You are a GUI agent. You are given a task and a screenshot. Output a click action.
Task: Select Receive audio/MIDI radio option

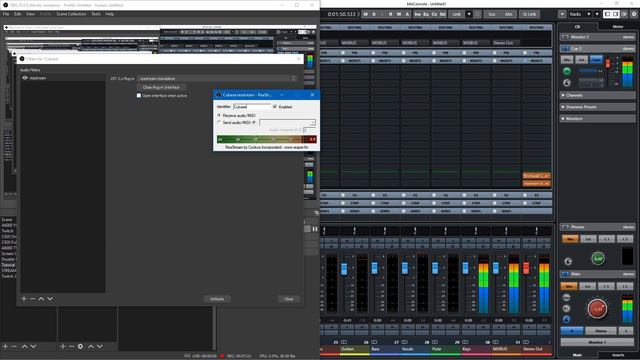219,116
